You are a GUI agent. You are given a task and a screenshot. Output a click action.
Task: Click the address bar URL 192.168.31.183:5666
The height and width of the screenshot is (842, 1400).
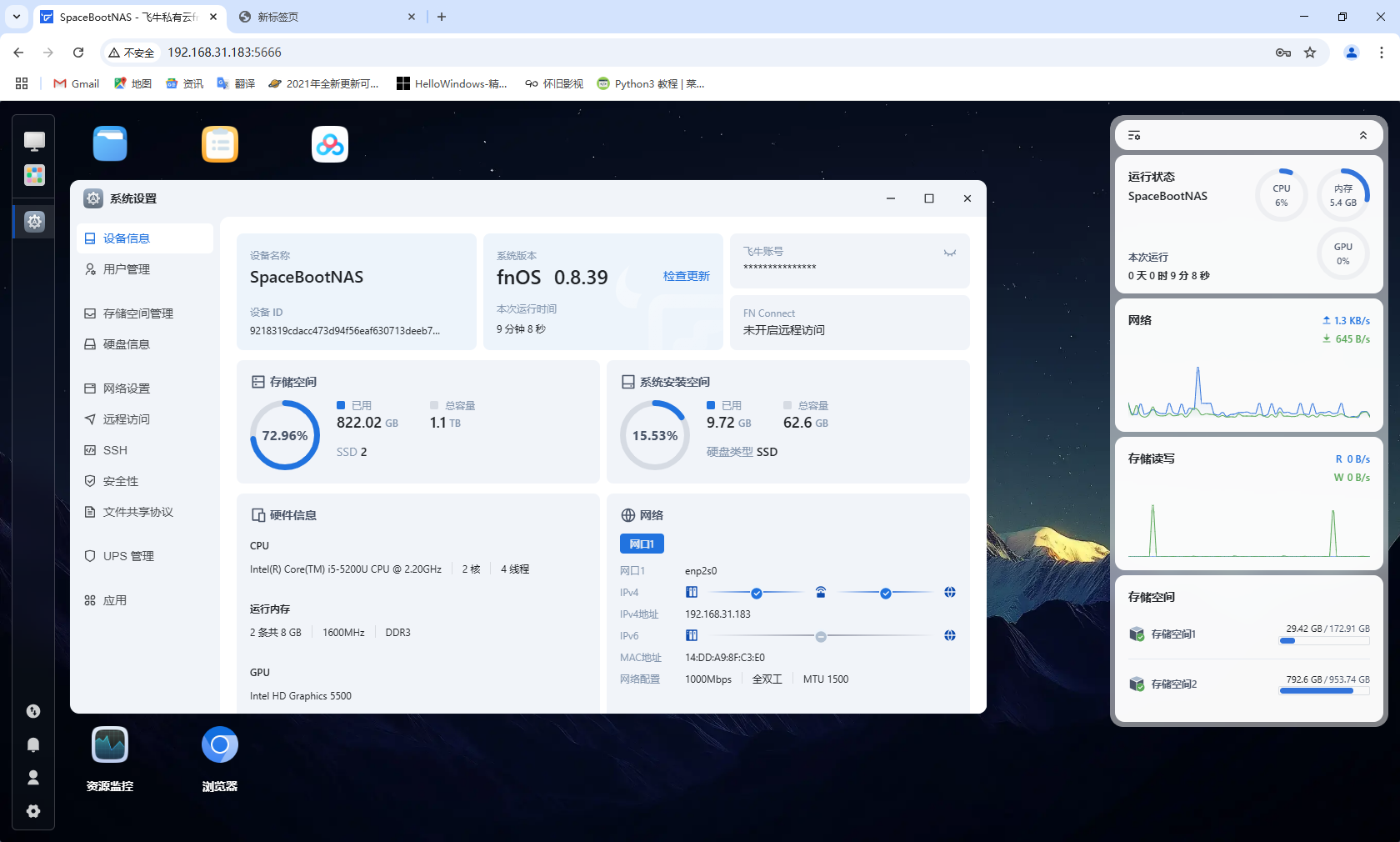[225, 53]
